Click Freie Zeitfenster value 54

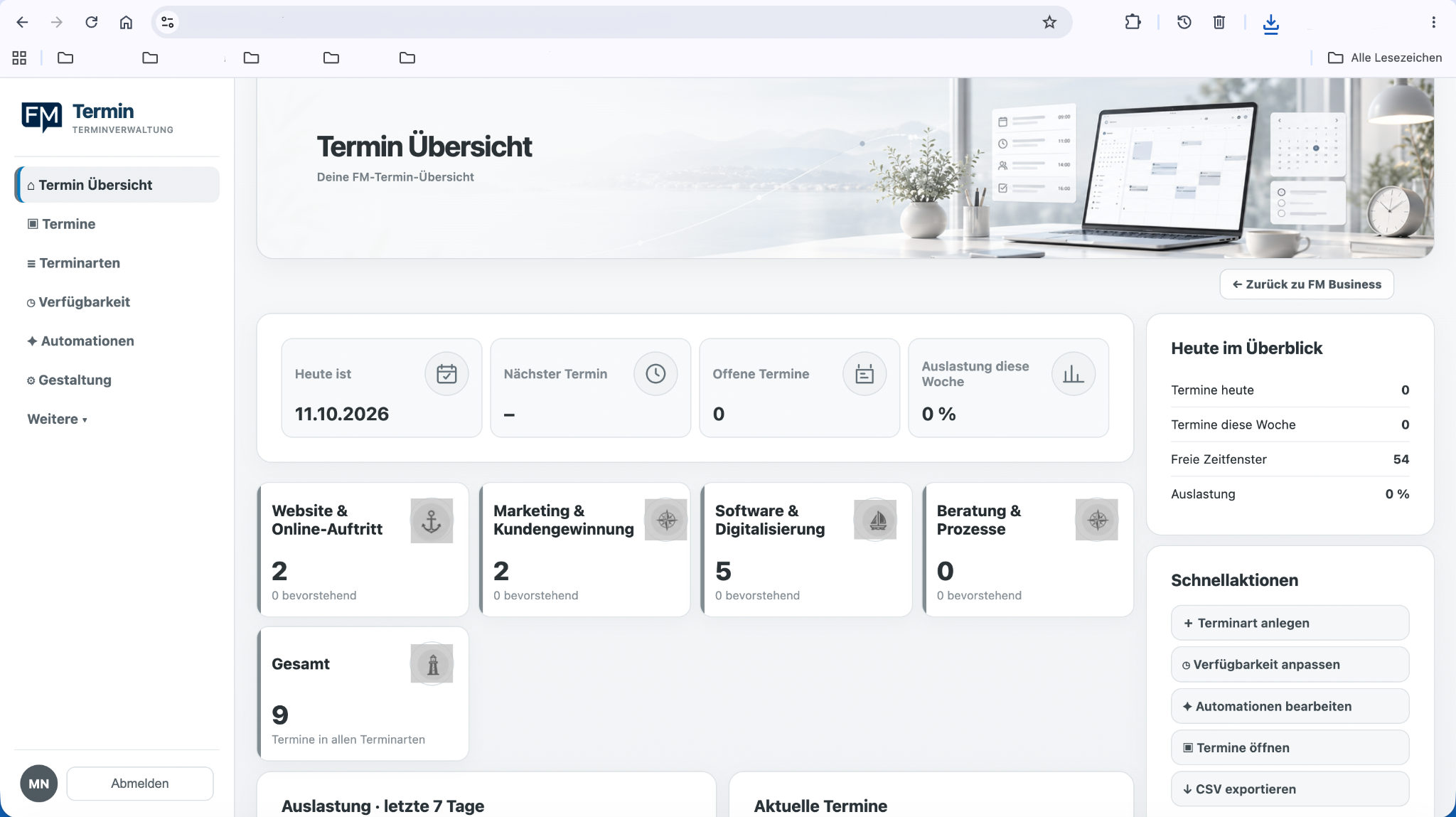pyautogui.click(x=1401, y=459)
